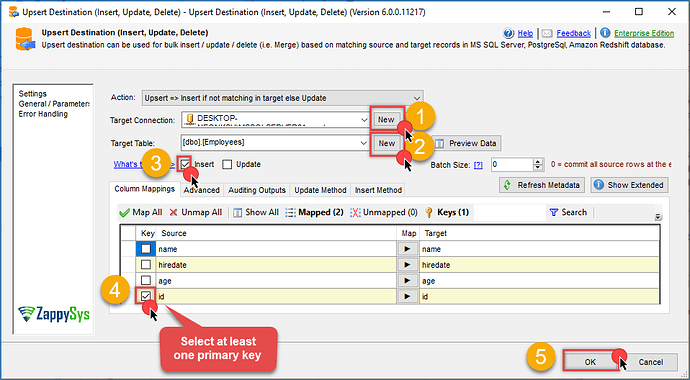The width and height of the screenshot is (690, 380).
Task: Click the Enterprise Edition info icon
Action: pyautogui.click(x=605, y=33)
